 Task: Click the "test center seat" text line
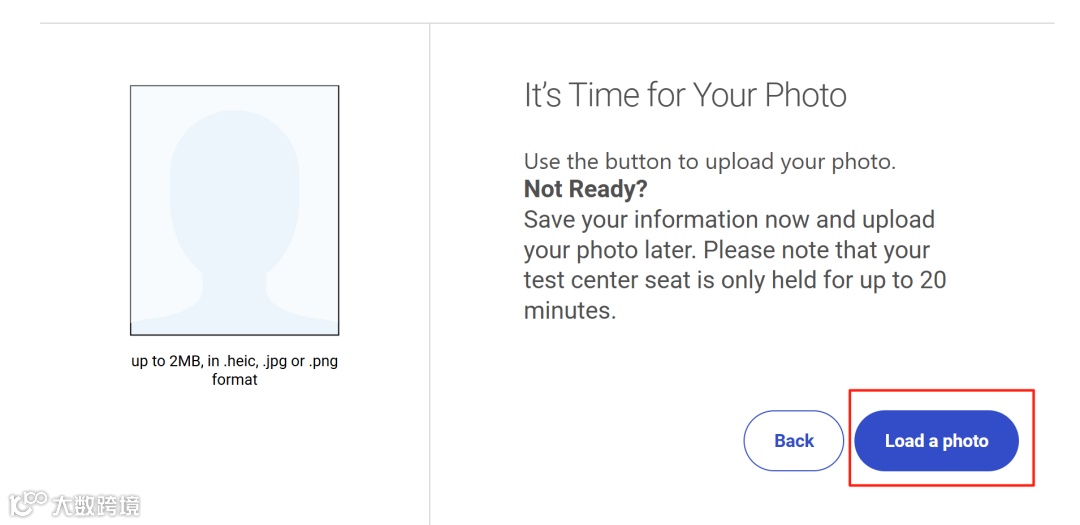click(734, 280)
